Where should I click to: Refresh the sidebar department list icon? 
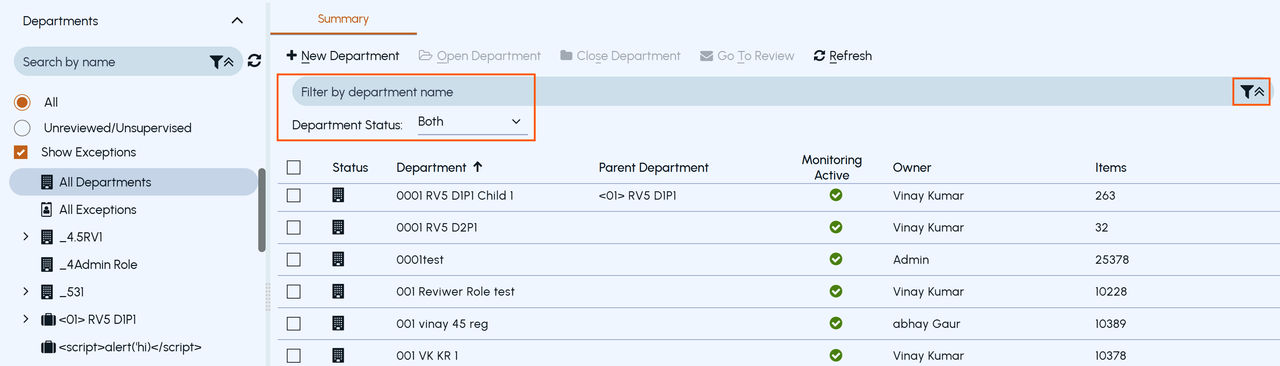(254, 61)
